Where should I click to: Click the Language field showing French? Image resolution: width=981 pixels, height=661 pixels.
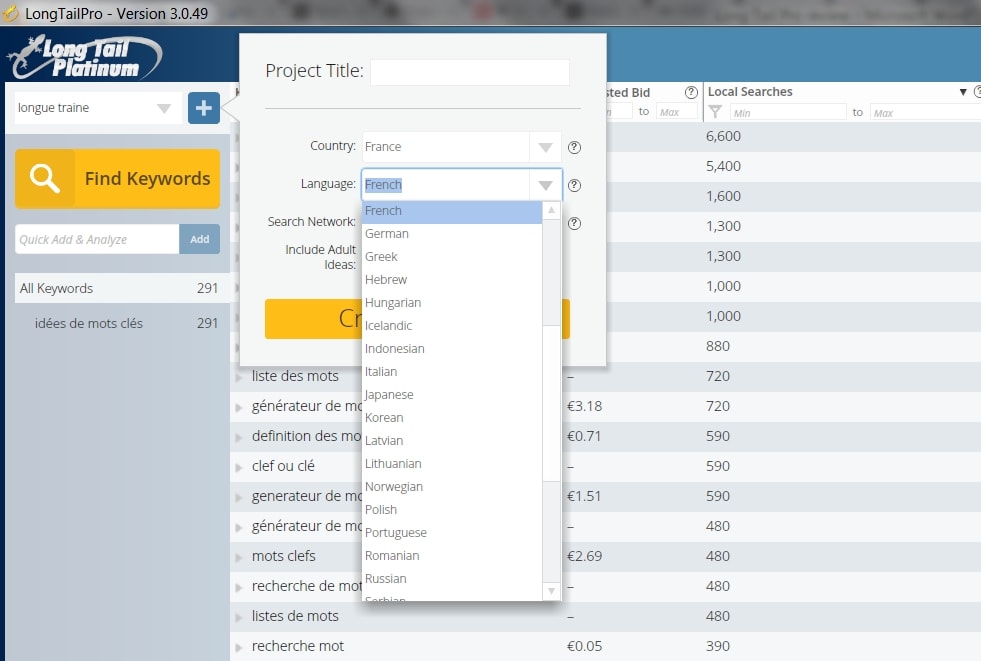coord(445,185)
